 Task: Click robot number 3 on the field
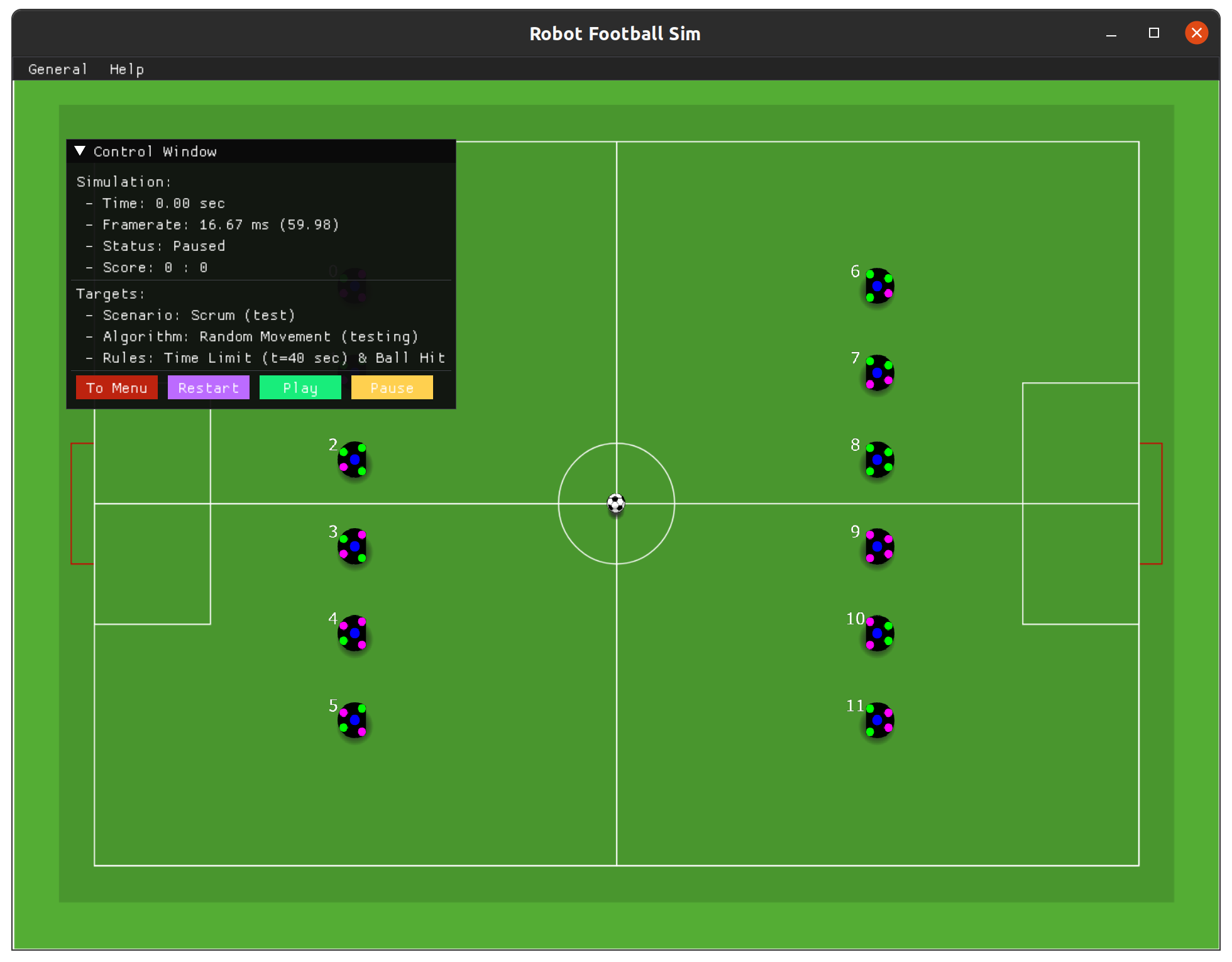[353, 546]
